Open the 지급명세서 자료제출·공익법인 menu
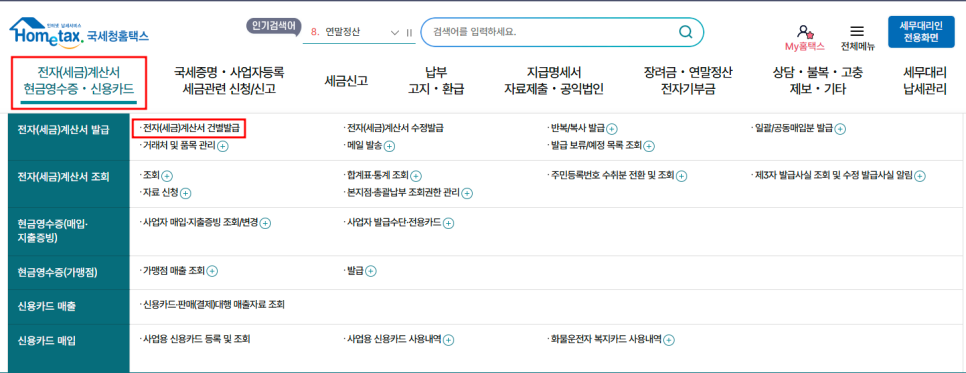 (554, 81)
